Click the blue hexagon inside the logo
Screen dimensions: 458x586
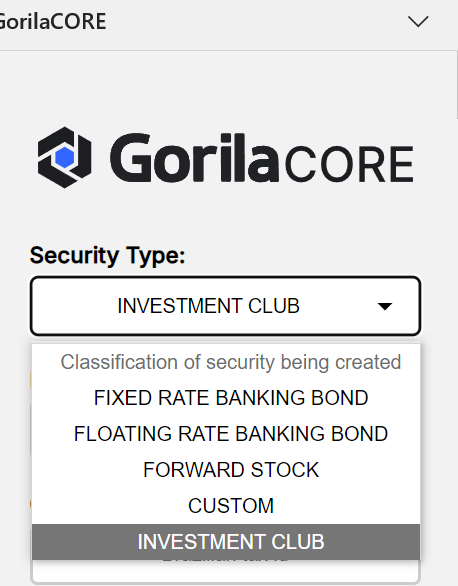(x=65, y=158)
